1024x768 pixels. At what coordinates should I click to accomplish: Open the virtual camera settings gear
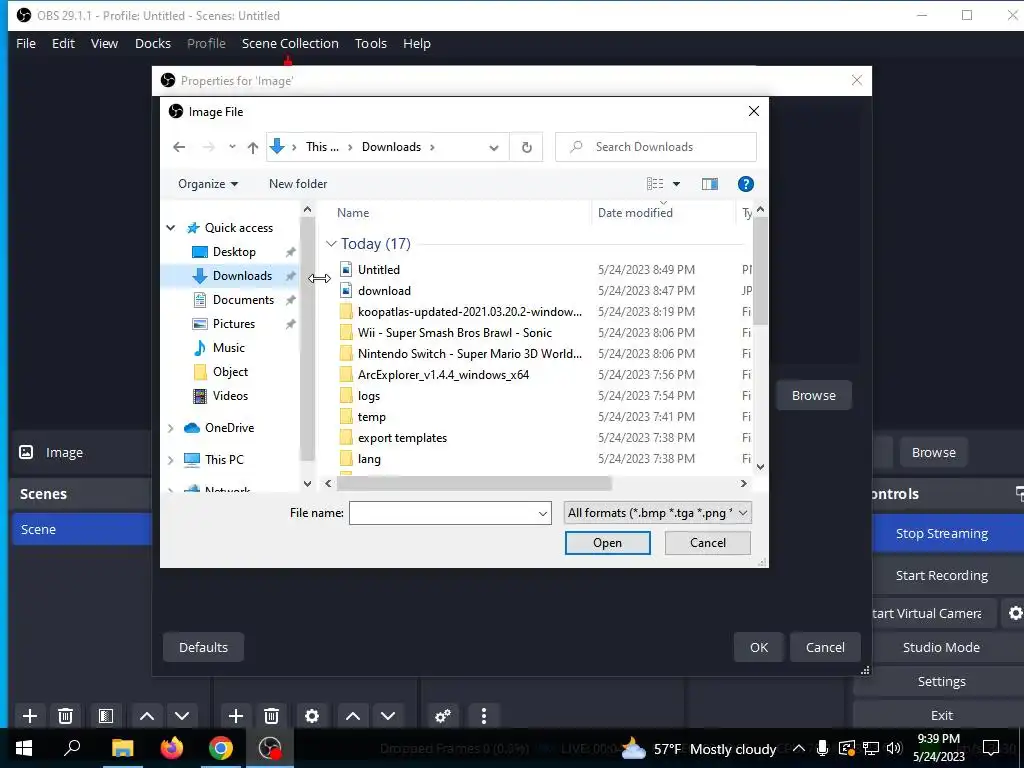1015,613
